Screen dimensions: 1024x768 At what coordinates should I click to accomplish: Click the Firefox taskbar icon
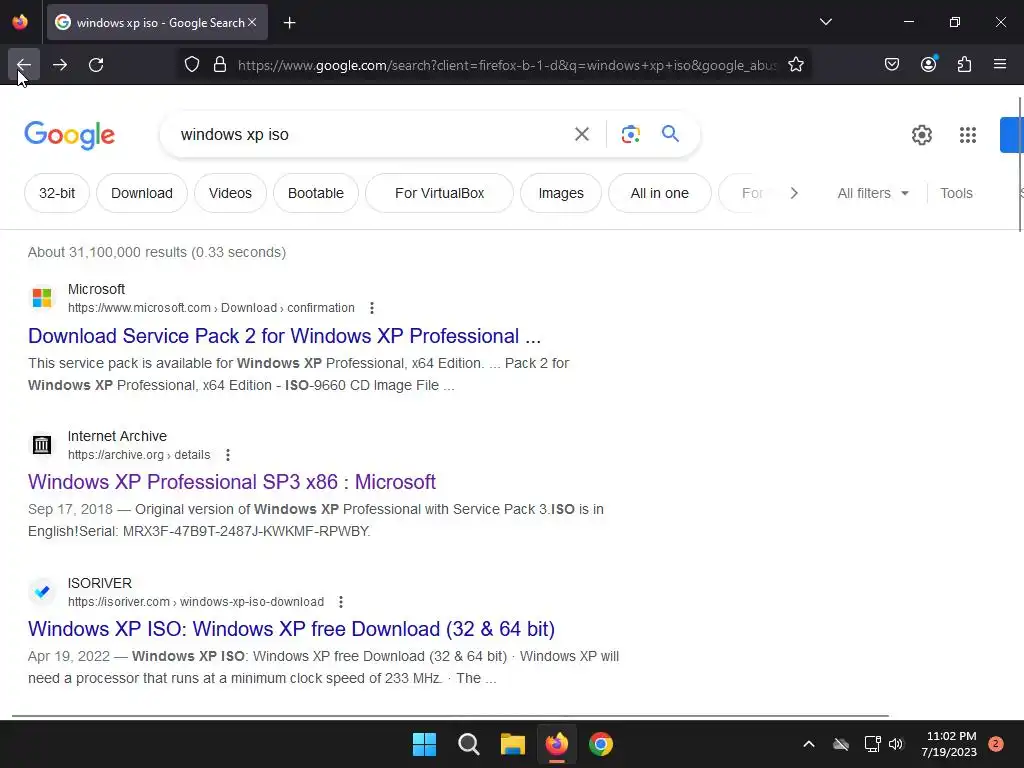pos(557,744)
